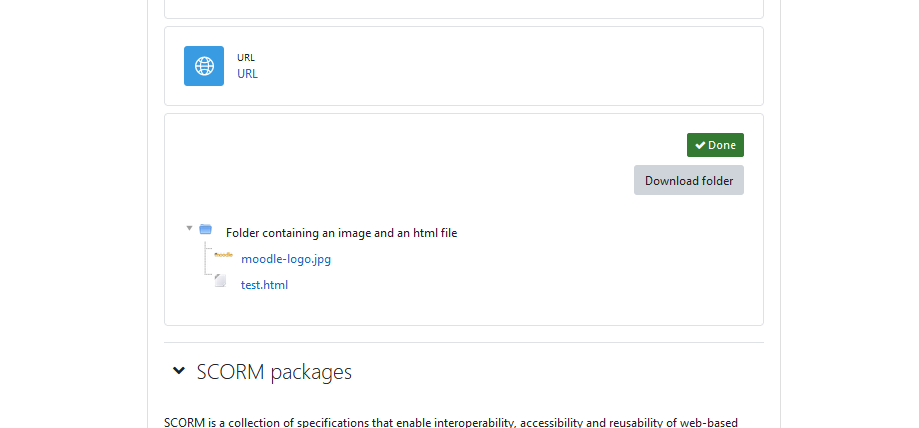Image resolution: width=919 pixels, height=428 pixels.
Task: Click the moodle-logo.jpg thumbnail image
Action: (x=223, y=255)
